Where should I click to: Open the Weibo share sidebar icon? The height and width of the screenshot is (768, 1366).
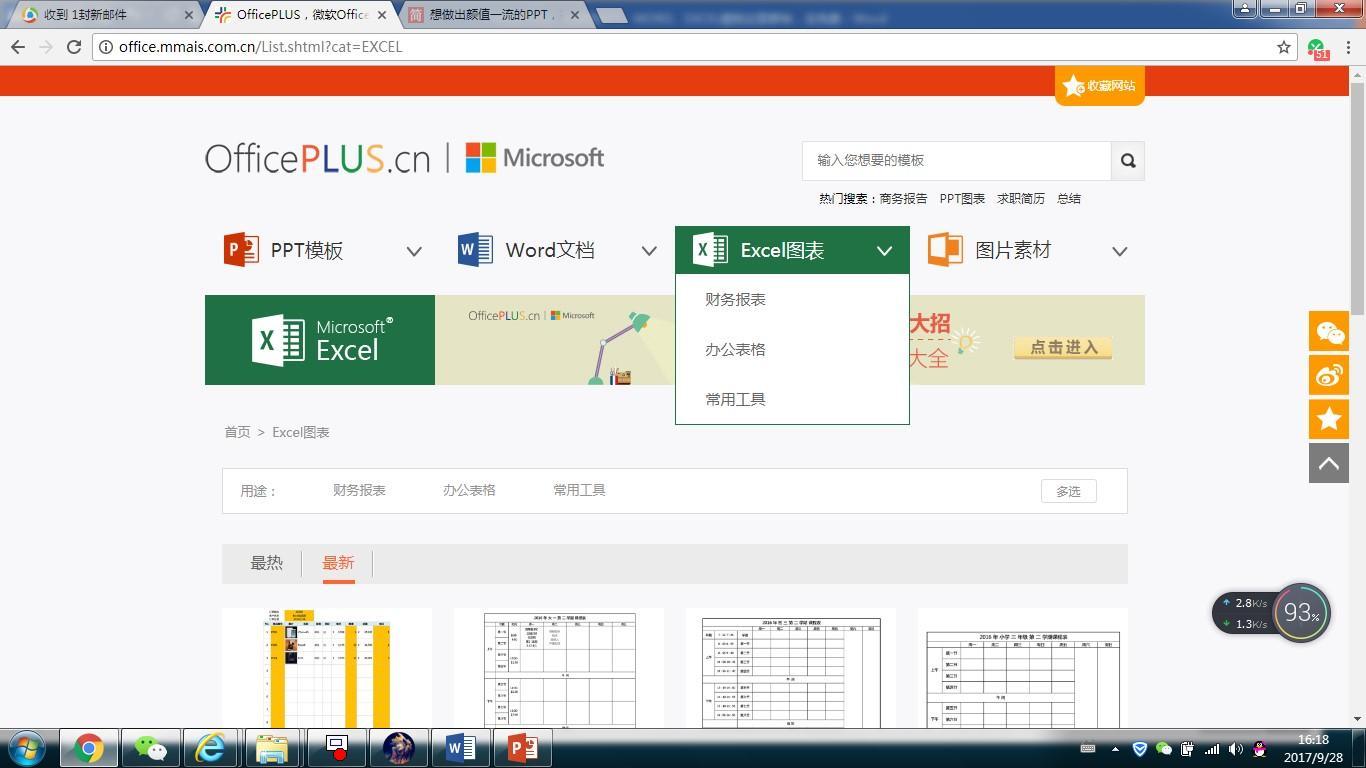(1329, 375)
